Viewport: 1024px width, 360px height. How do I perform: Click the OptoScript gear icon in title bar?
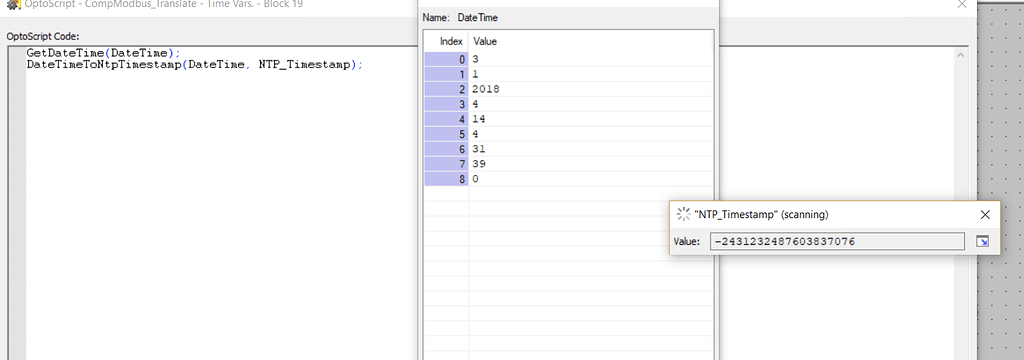[13, 4]
